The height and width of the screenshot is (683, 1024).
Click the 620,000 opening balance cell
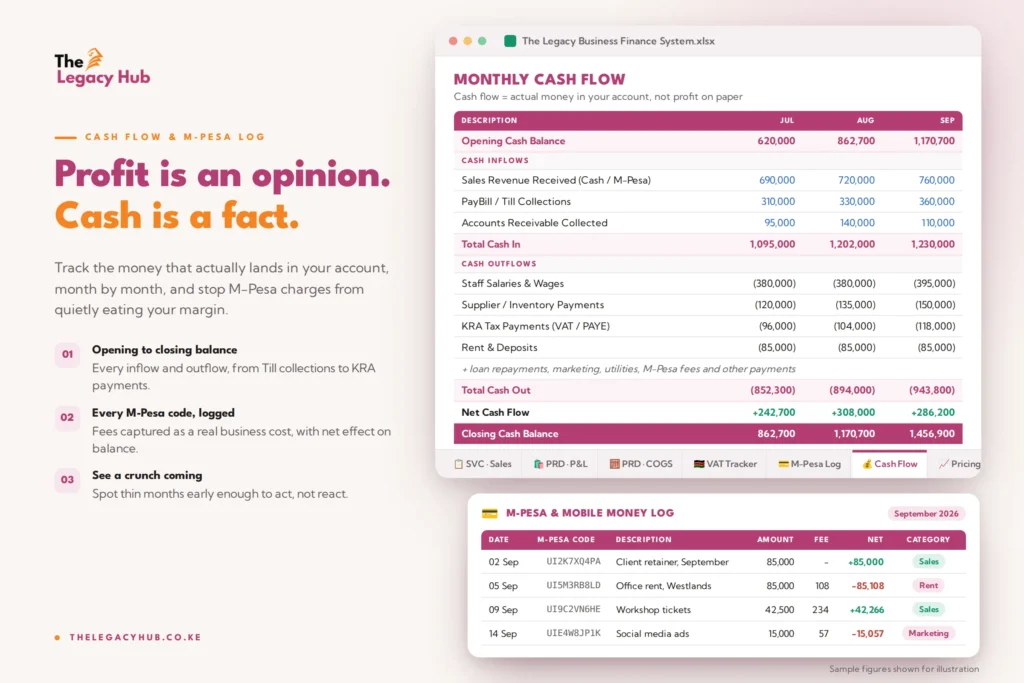776,141
